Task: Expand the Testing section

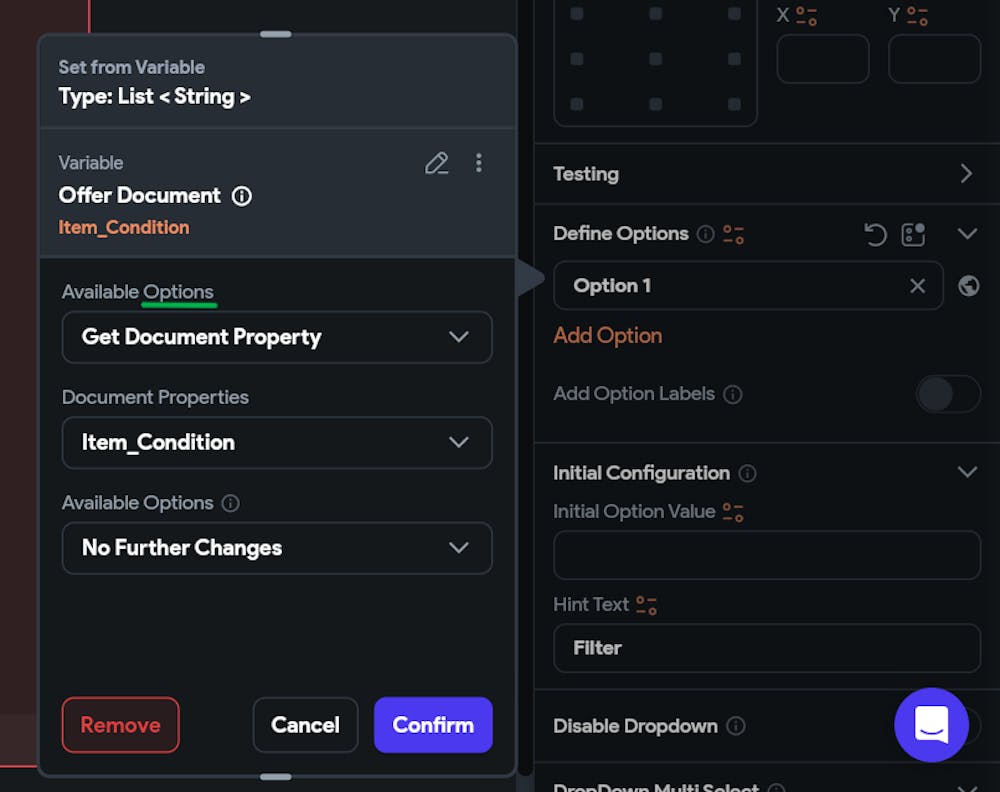Action: click(x=966, y=174)
